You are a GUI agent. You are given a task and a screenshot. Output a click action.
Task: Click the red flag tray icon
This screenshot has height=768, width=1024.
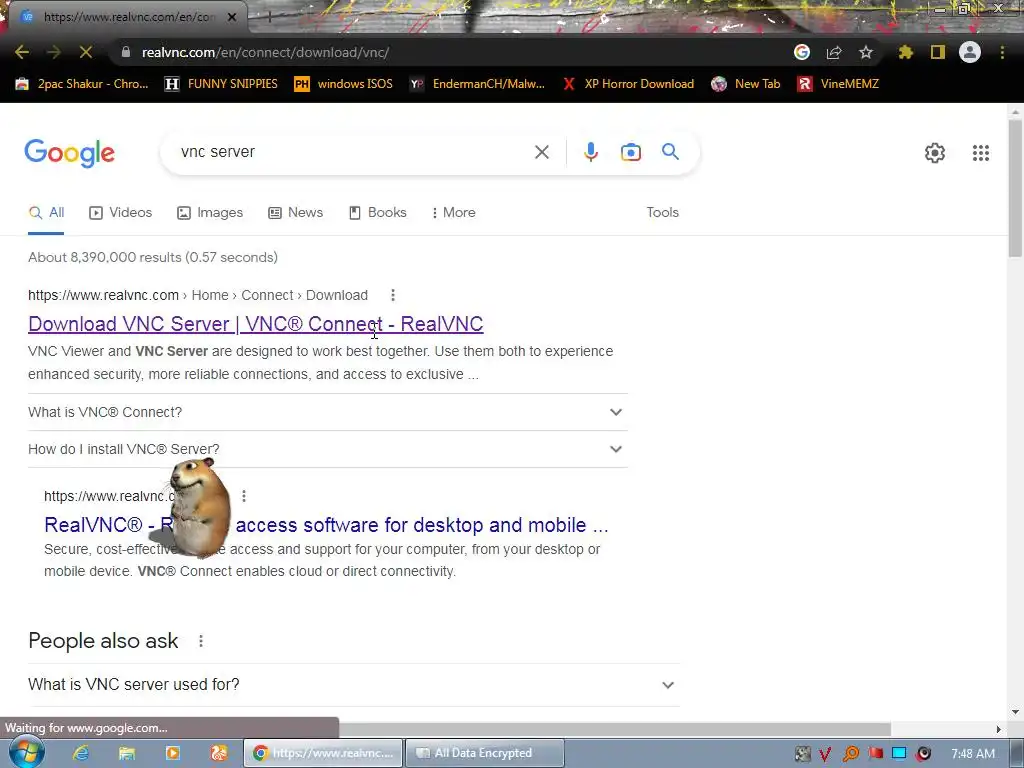point(875,754)
